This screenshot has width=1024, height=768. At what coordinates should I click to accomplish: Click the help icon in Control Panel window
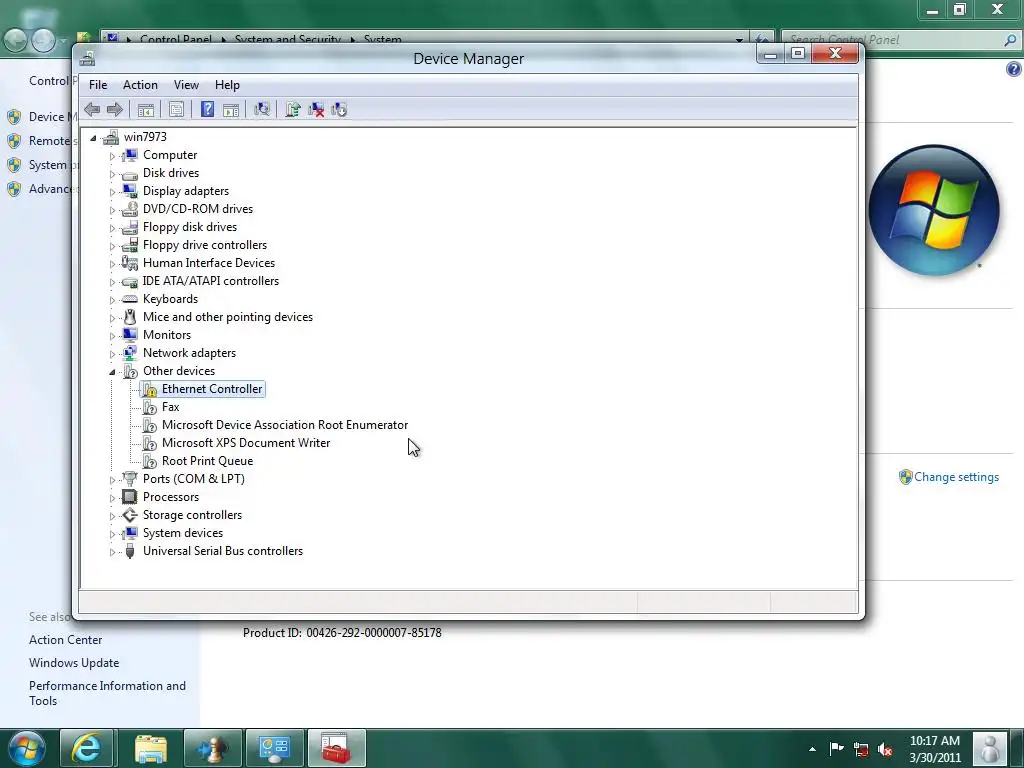pyautogui.click(x=1013, y=69)
